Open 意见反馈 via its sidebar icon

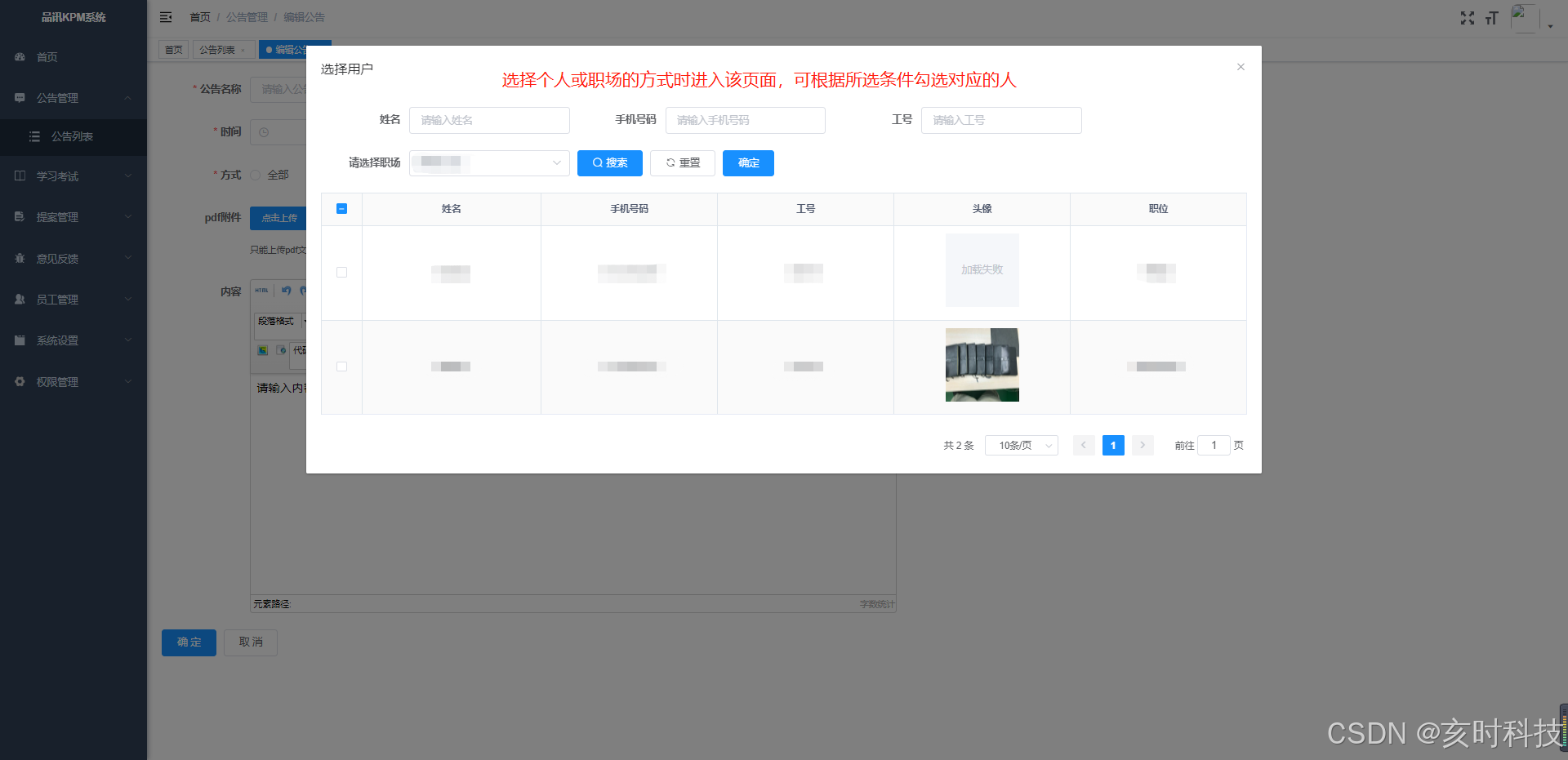pyautogui.click(x=20, y=258)
